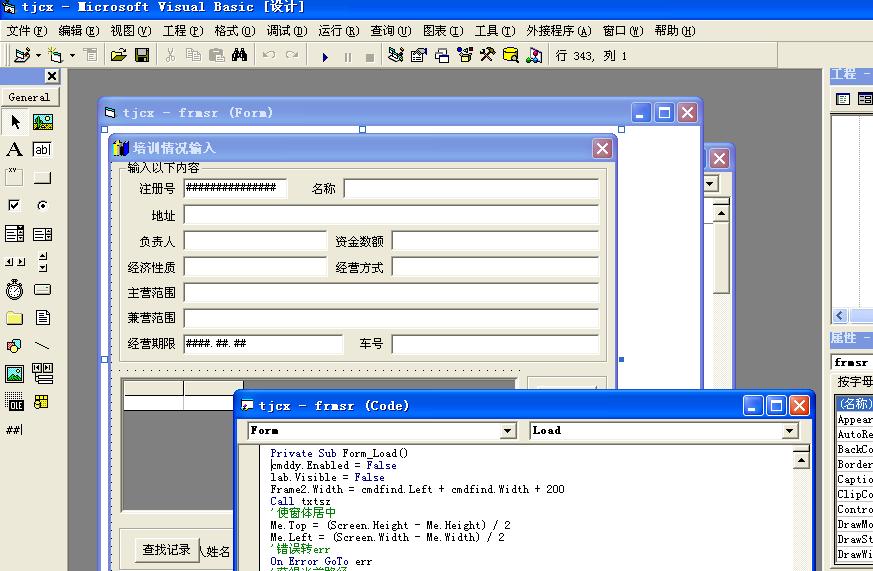The image size is (873, 571).
Task: Click Add Form toolbar icon
Action: point(56,55)
